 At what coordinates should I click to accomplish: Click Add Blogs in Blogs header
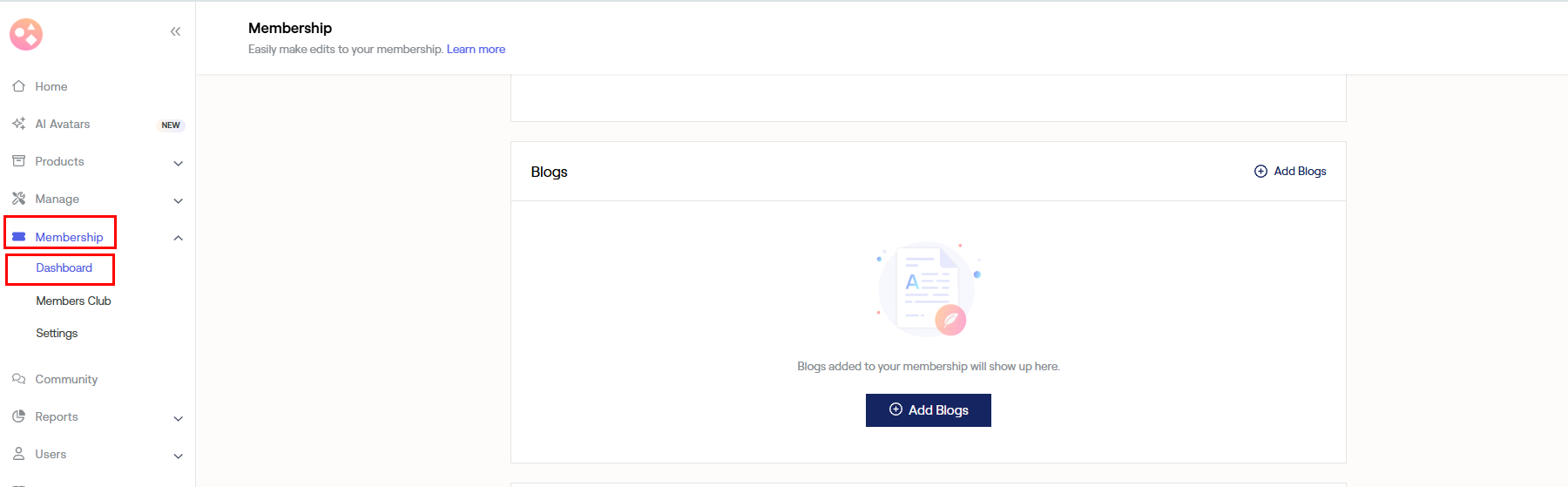(1290, 171)
